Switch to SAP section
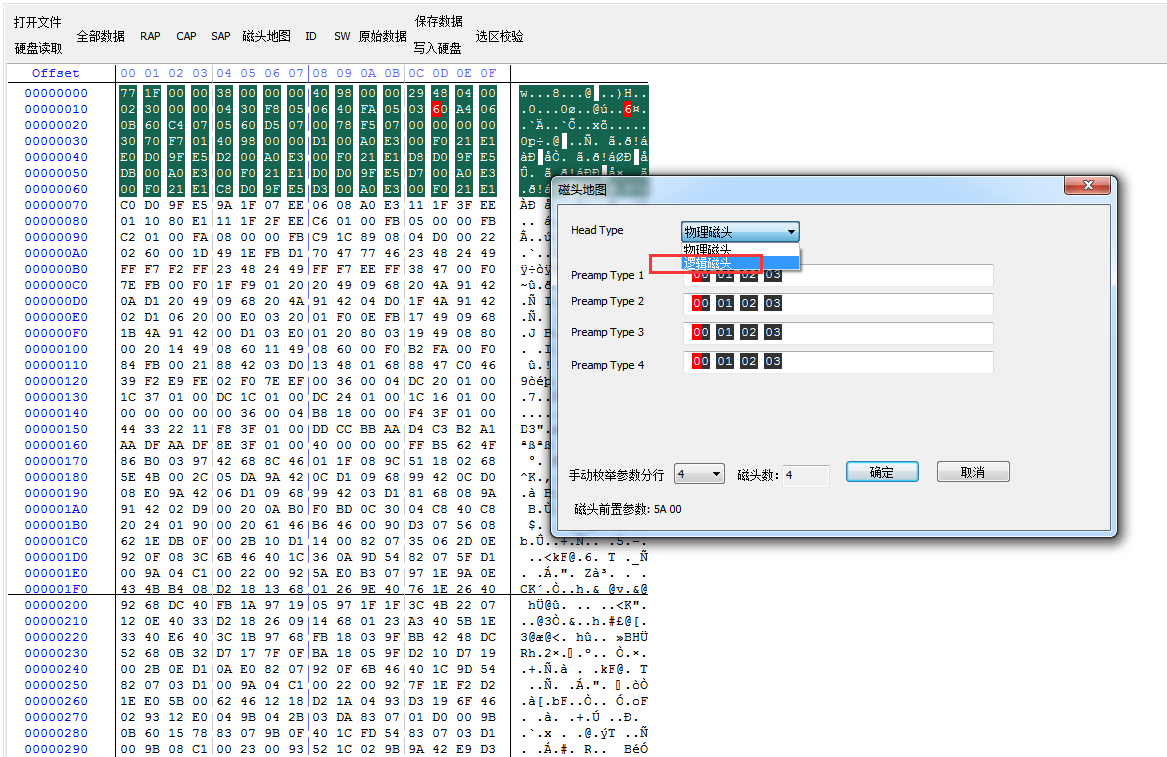This screenshot has height=757, width=1167. pyautogui.click(x=220, y=36)
